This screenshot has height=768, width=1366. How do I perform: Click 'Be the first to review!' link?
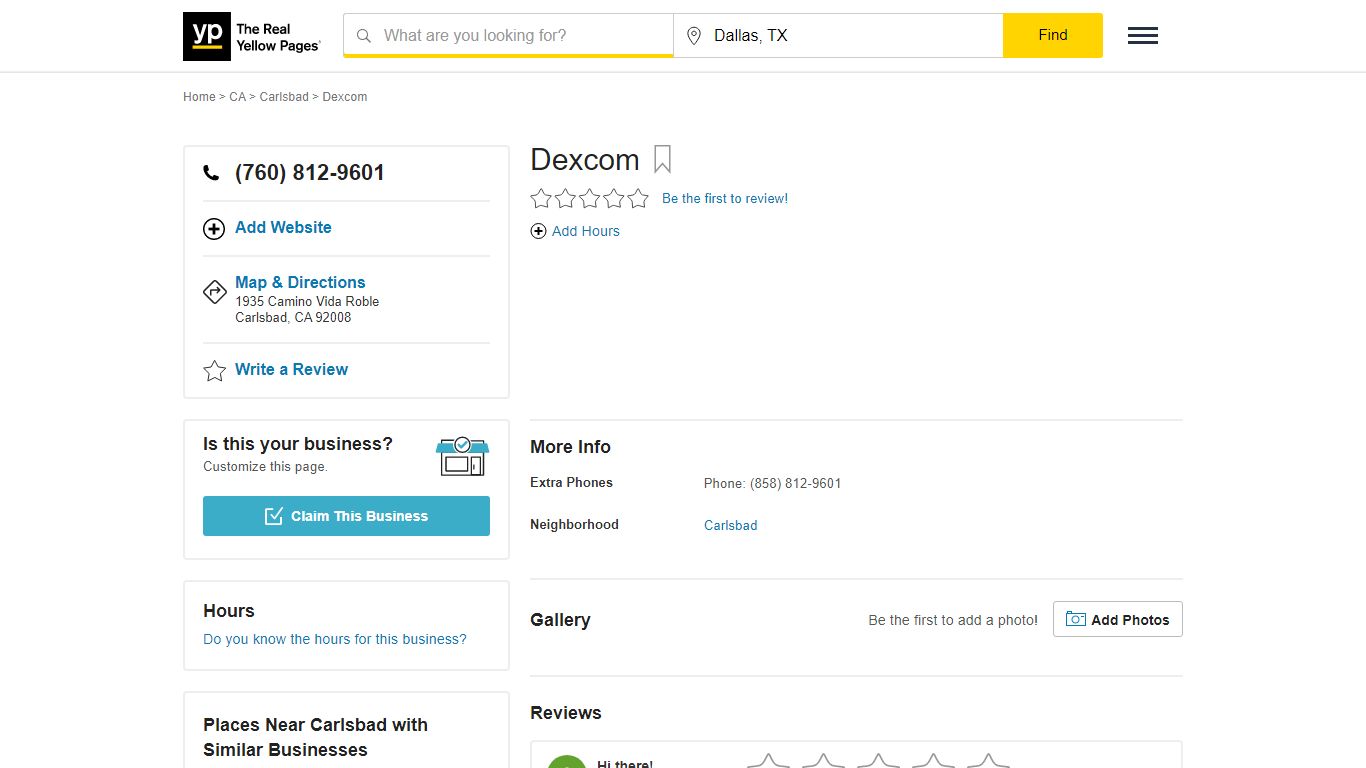pos(725,199)
